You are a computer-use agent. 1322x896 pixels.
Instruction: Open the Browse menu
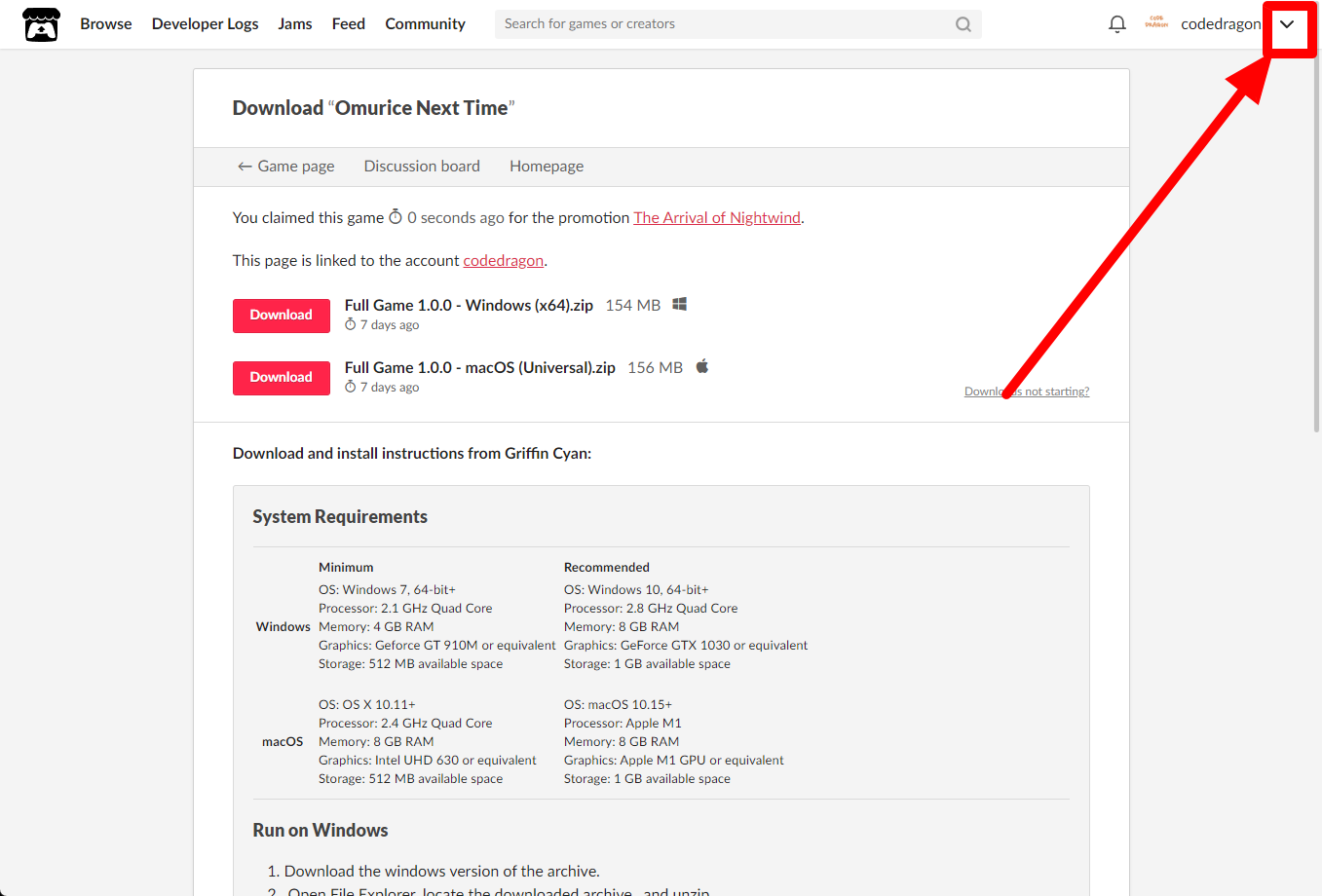click(106, 23)
